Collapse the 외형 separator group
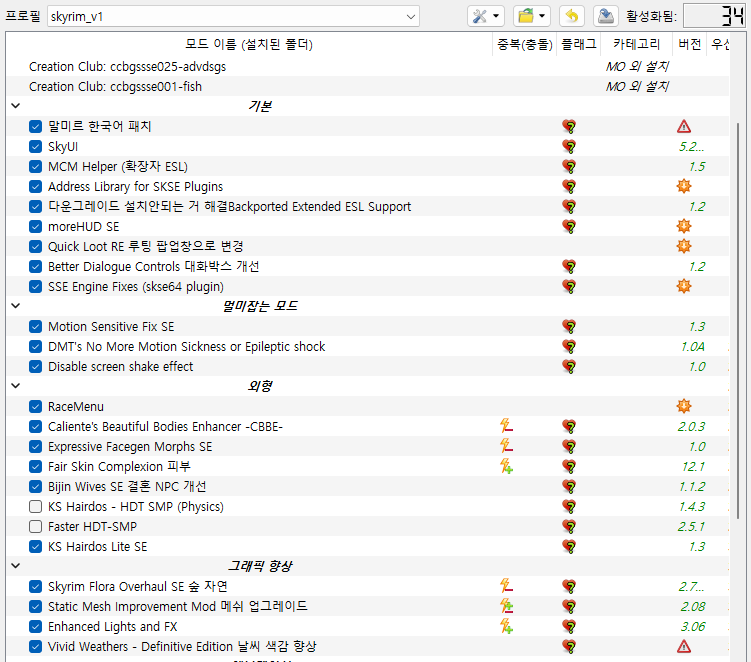This screenshot has height=662, width=751. (x=15, y=386)
